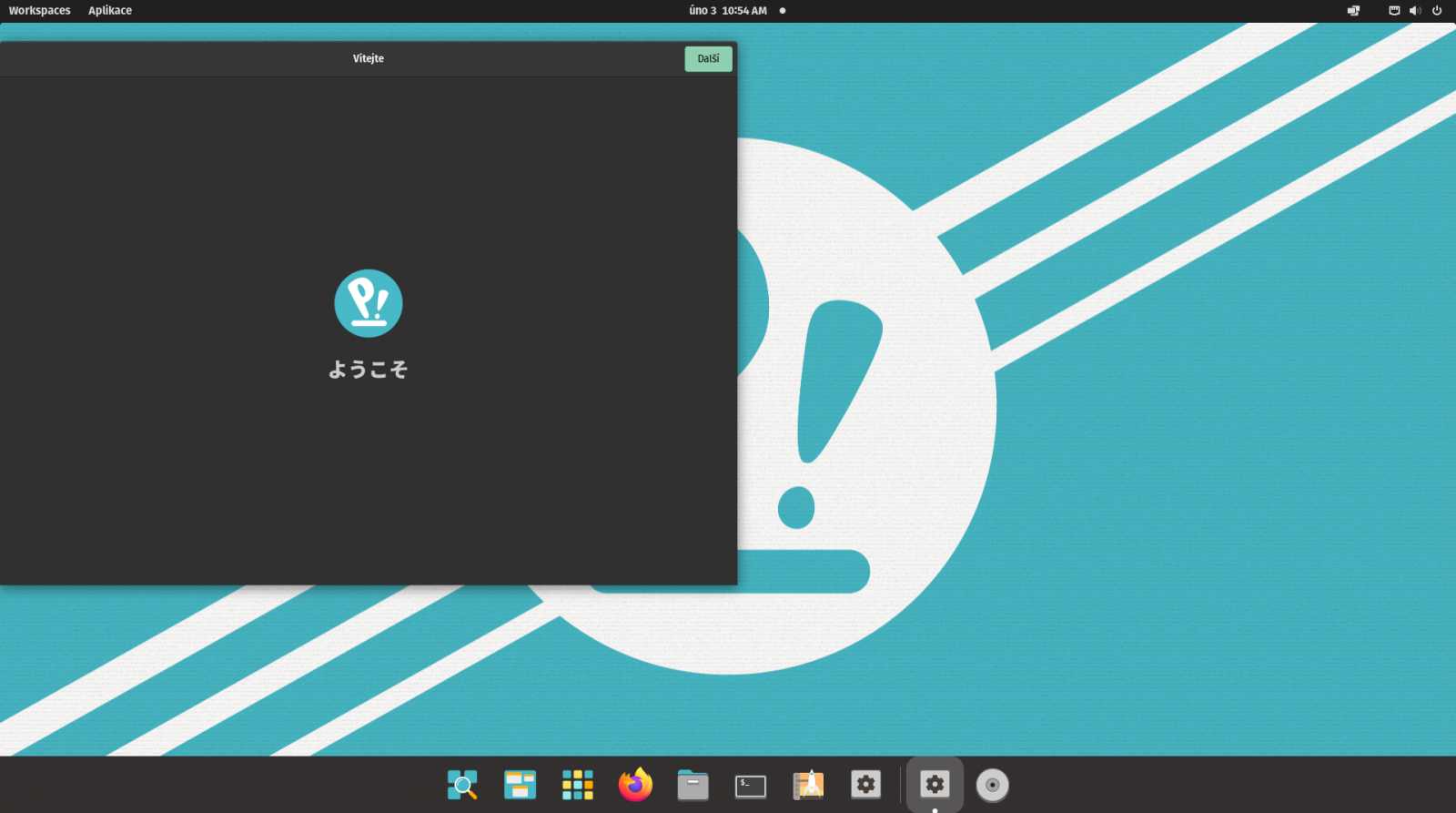Open Pop!_Shop rocket icon in the dock
Viewport: 1456px width, 813px height.
(808, 785)
